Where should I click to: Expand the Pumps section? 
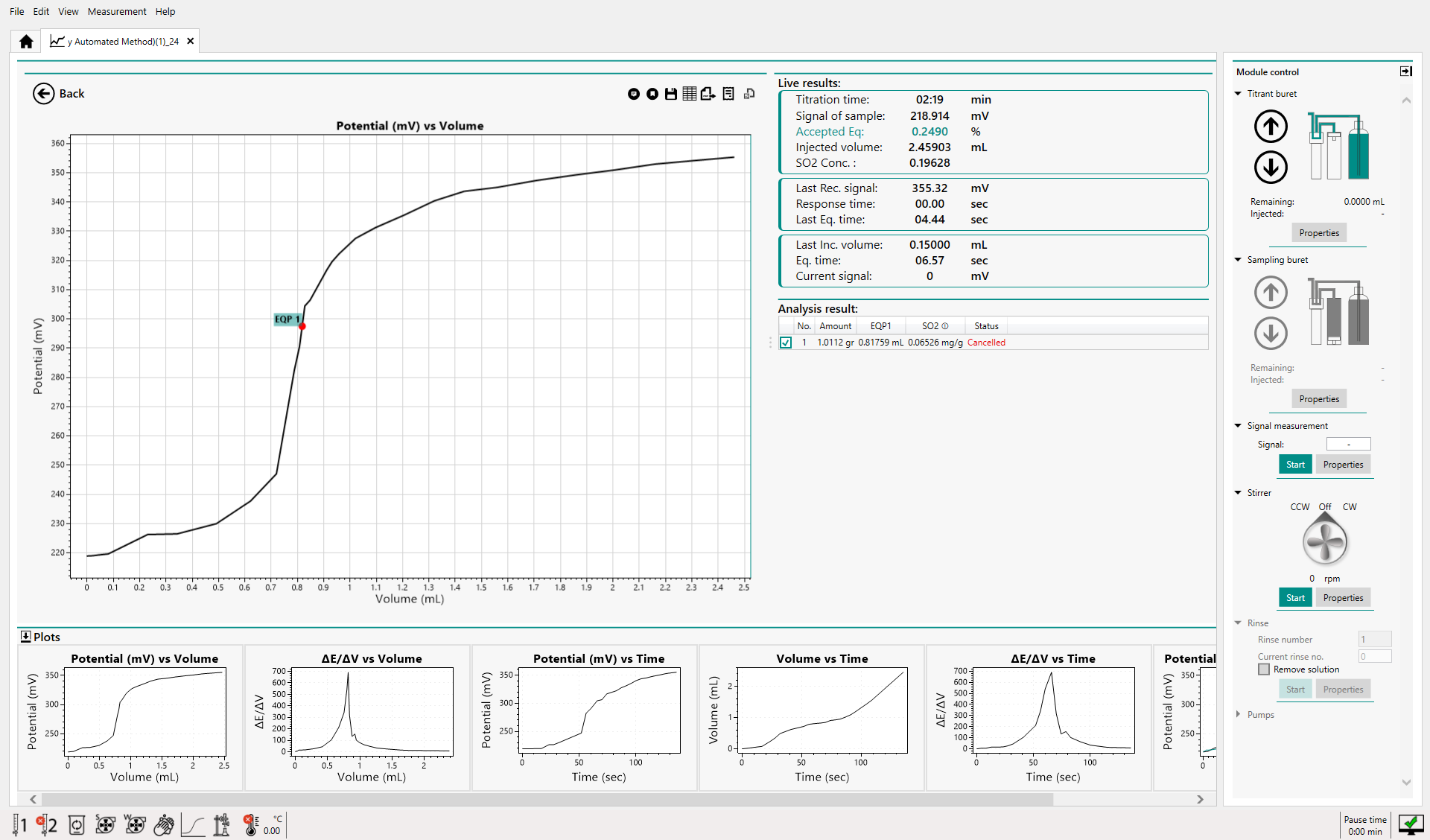pyautogui.click(x=1238, y=715)
